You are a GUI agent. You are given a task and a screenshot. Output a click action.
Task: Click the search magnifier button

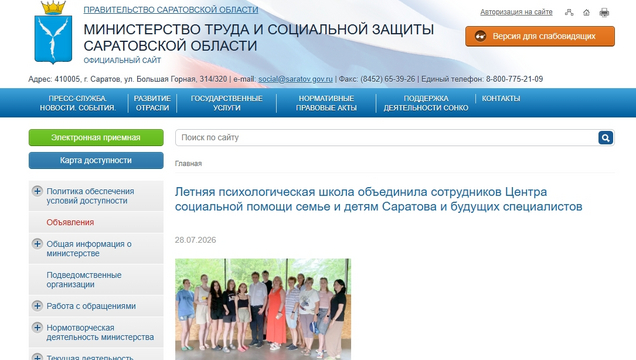606,138
